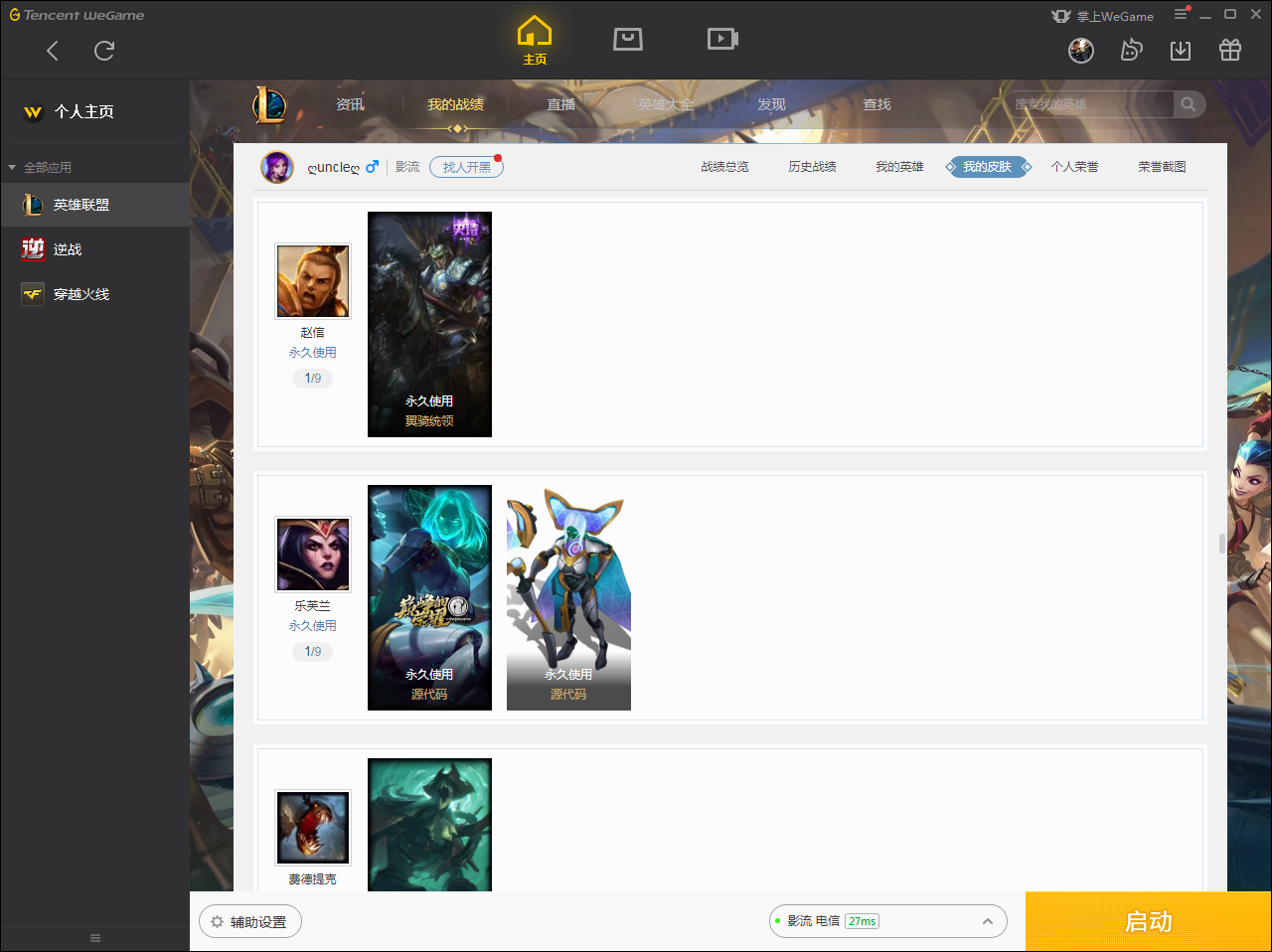Open the store shop icon

coord(628,39)
